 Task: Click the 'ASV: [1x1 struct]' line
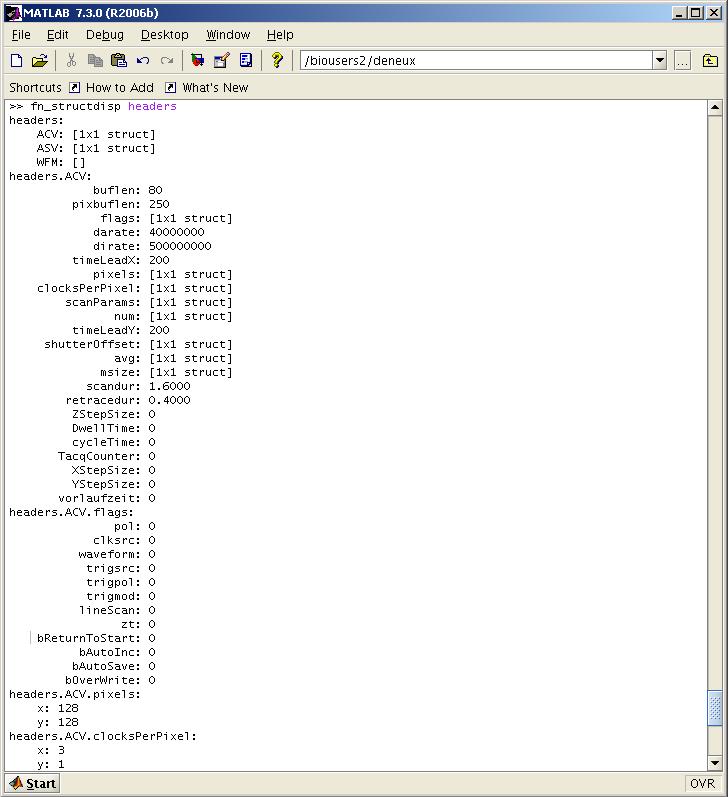(x=96, y=148)
